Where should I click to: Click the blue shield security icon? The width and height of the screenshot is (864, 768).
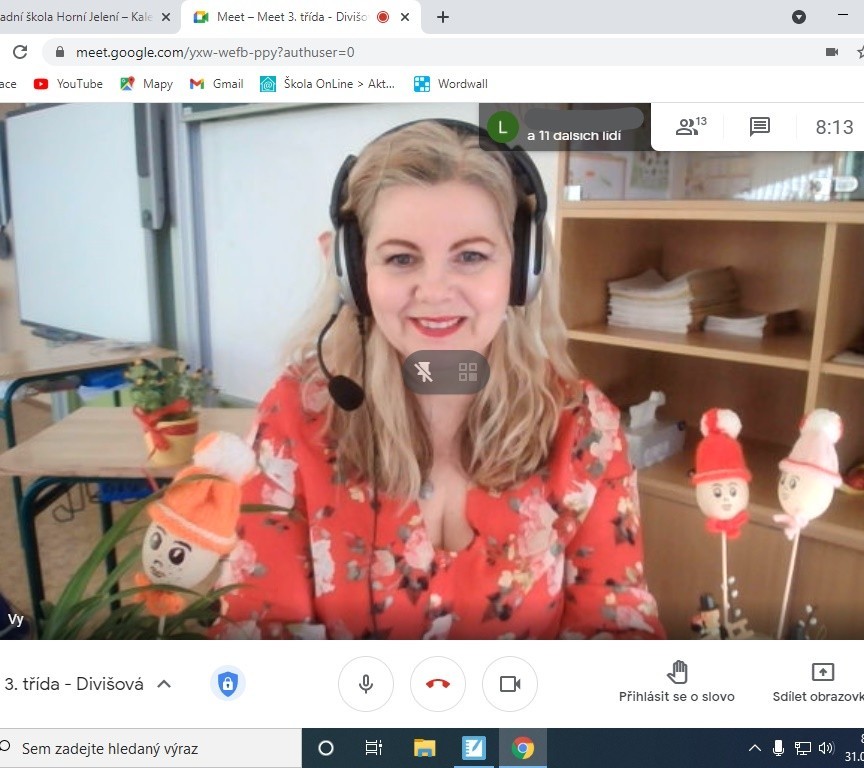(227, 684)
